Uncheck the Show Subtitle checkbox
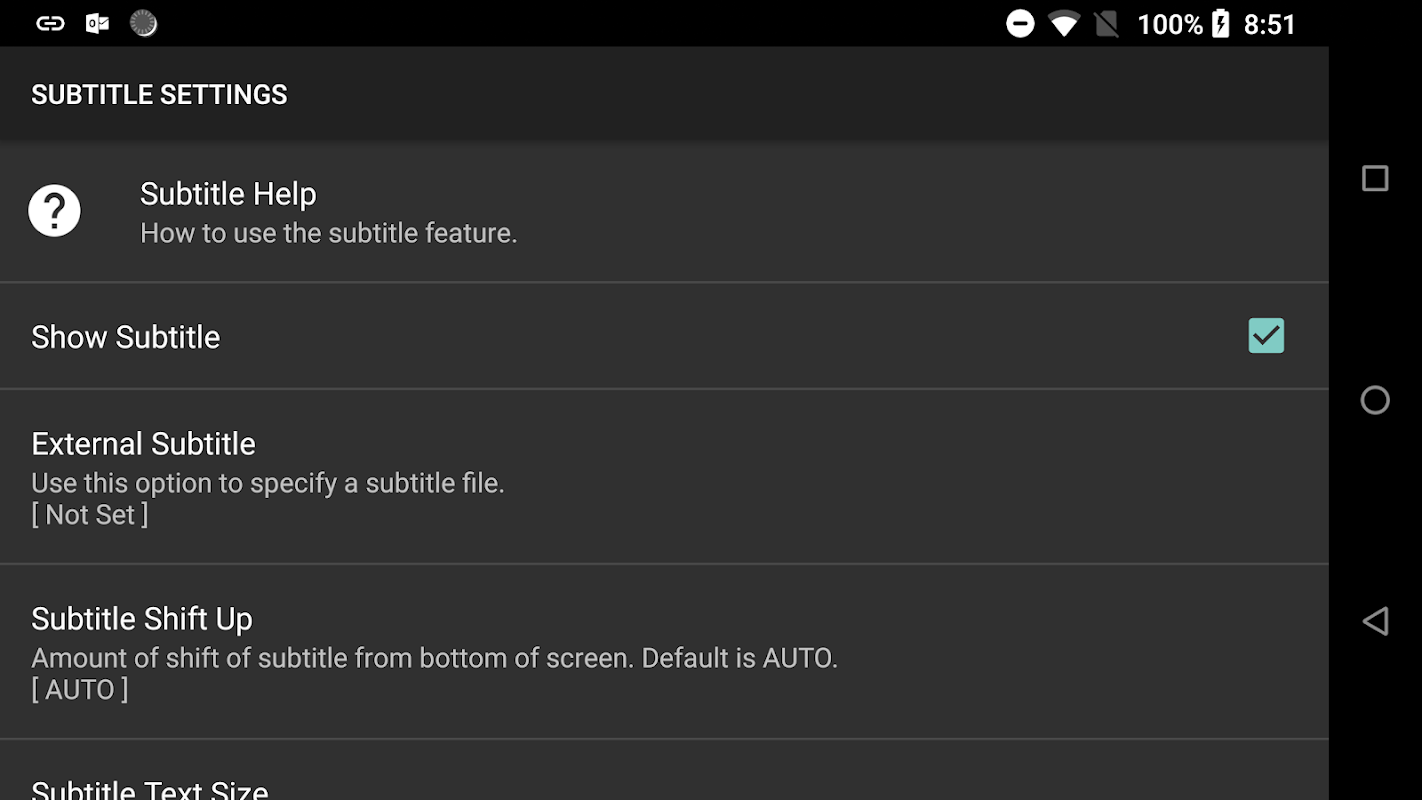This screenshot has height=800, width=1422. pos(1265,336)
